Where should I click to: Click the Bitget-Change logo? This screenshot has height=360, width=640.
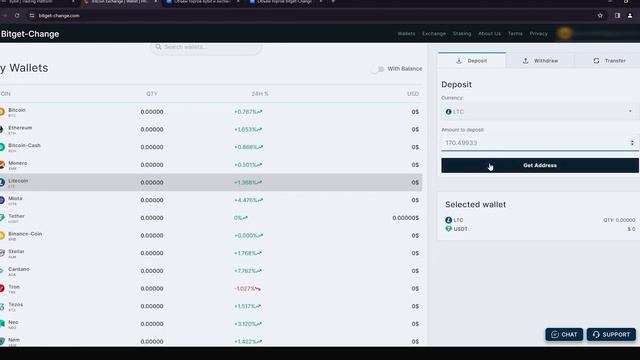(x=30, y=34)
